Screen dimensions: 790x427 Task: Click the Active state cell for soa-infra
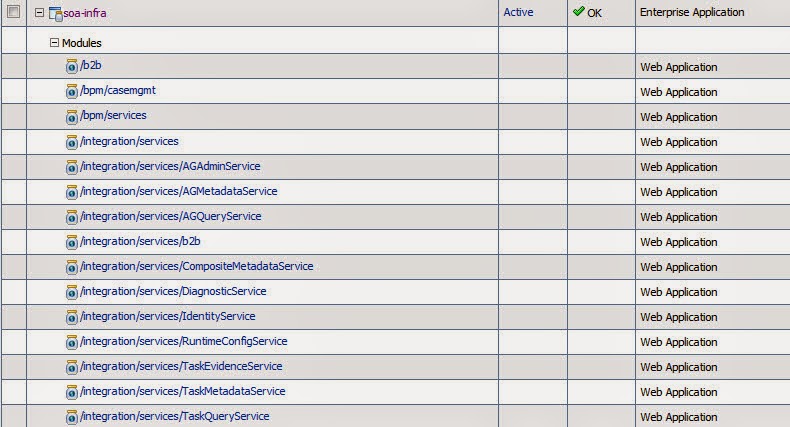point(518,12)
